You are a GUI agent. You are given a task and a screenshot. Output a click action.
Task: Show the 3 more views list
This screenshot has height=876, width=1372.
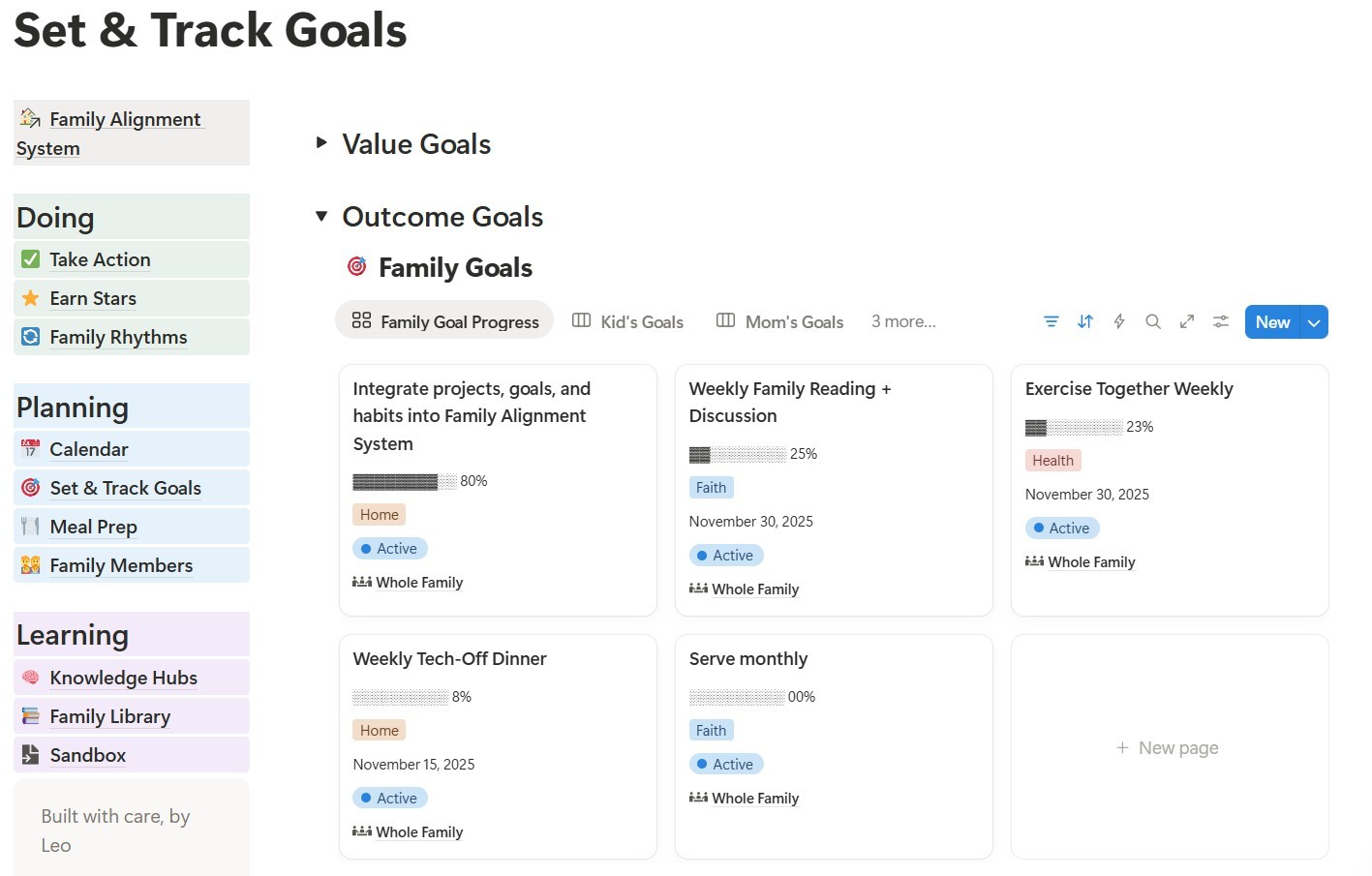(x=903, y=321)
